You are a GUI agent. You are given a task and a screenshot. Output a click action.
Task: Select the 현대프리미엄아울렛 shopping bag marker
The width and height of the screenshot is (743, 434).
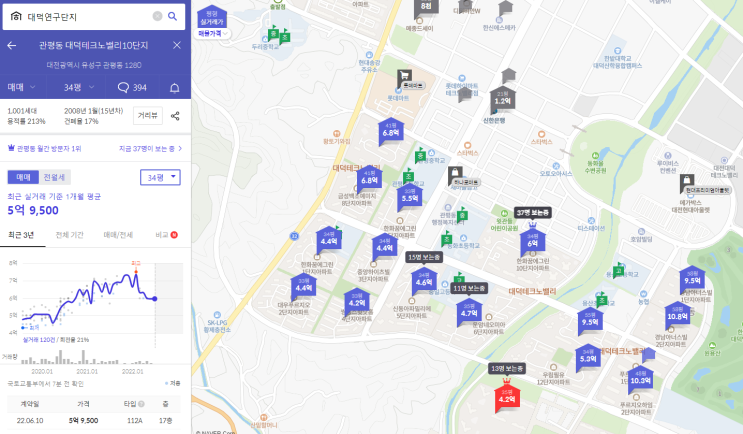(687, 181)
